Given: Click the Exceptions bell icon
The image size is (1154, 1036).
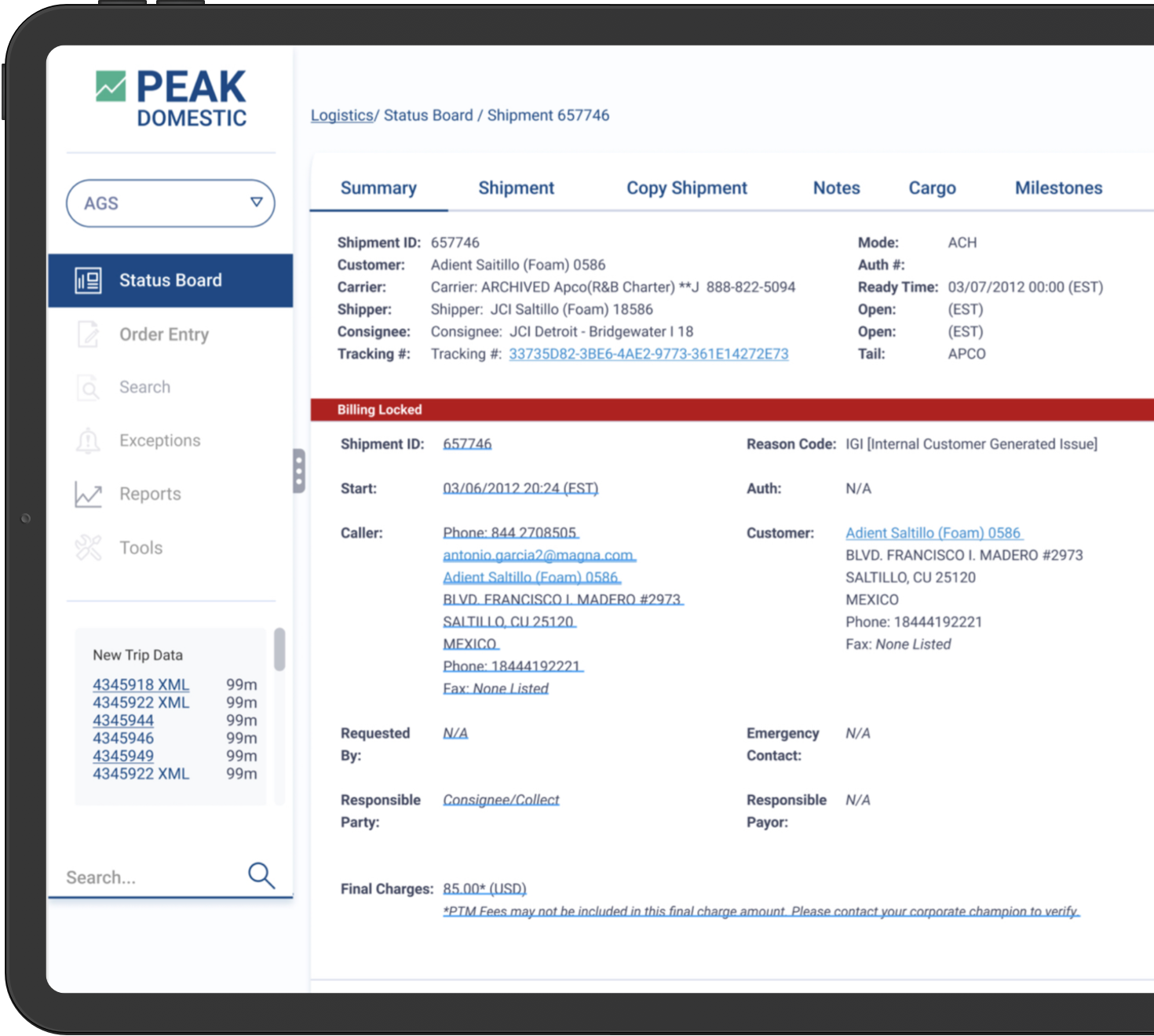Looking at the screenshot, I should point(88,441).
